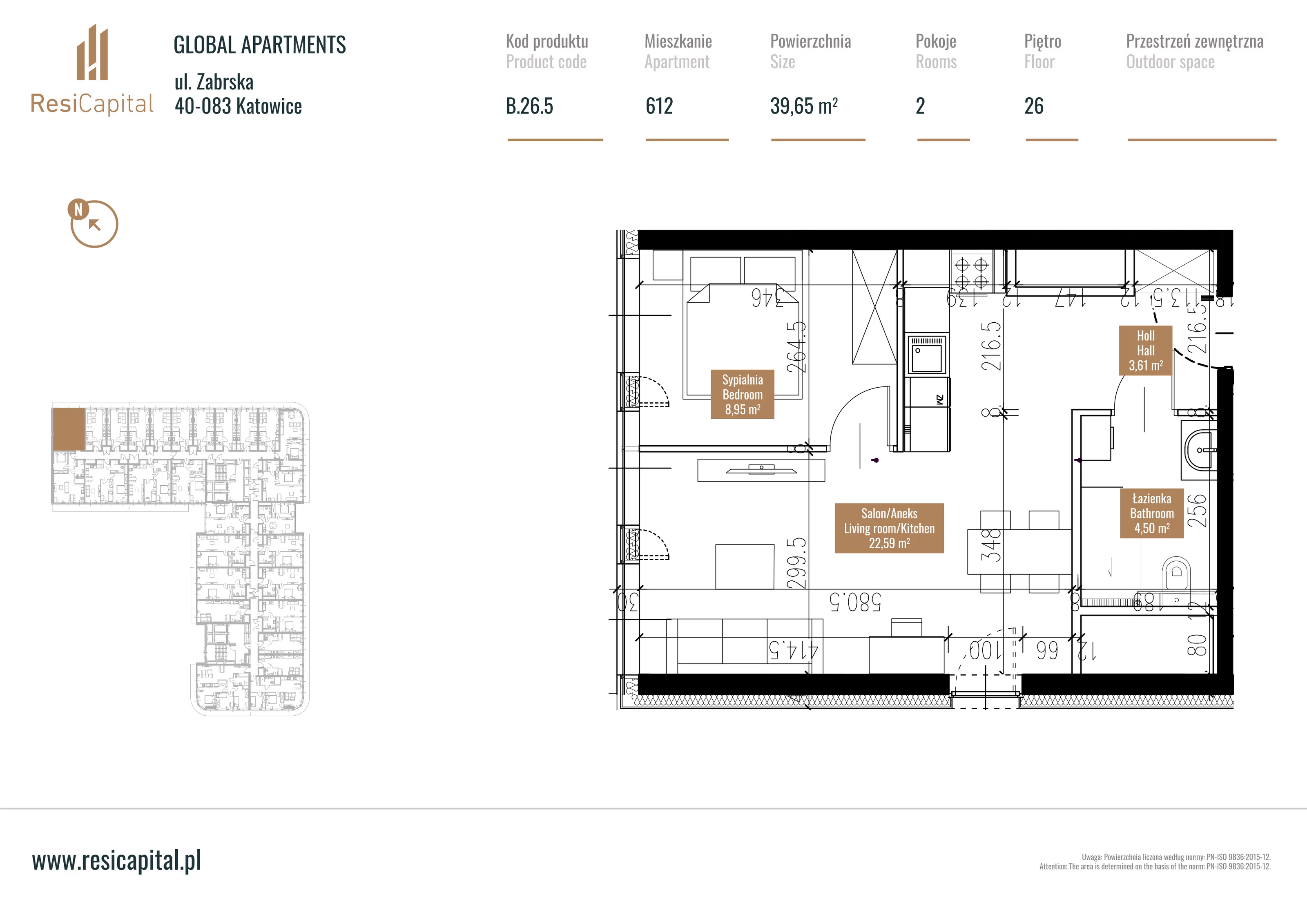Click the Mieszkanie Apartment header
This screenshot has width=1307, height=924.
point(678,51)
